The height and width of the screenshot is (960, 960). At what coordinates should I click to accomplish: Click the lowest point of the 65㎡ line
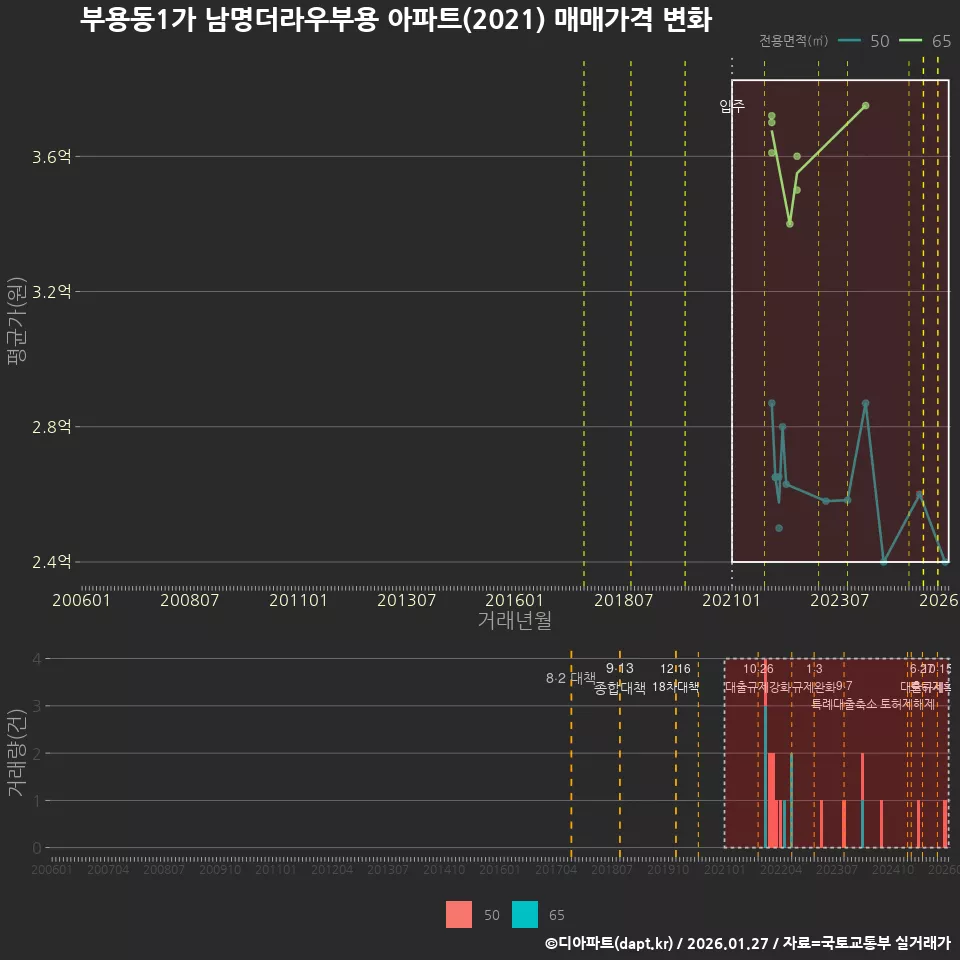pos(790,224)
